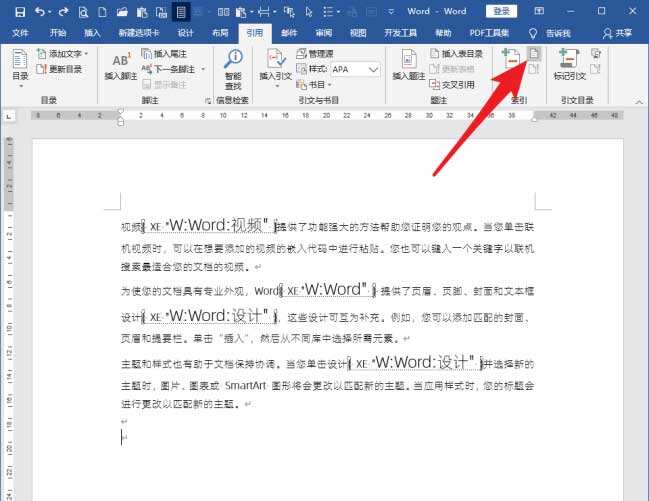Open the 新建选项卡 custom tab
The image size is (649, 501).
(x=139, y=33)
